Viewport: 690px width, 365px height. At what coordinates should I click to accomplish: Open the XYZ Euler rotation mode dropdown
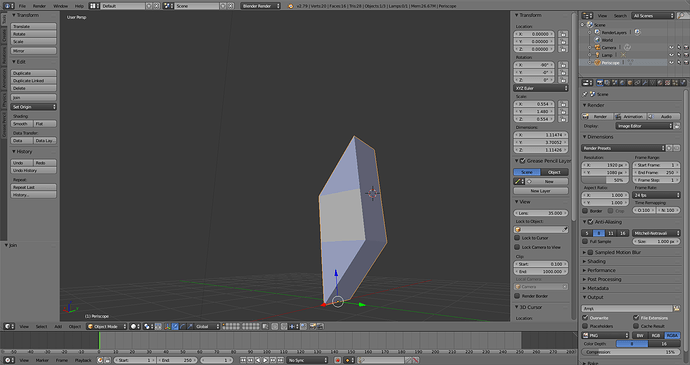(541, 88)
